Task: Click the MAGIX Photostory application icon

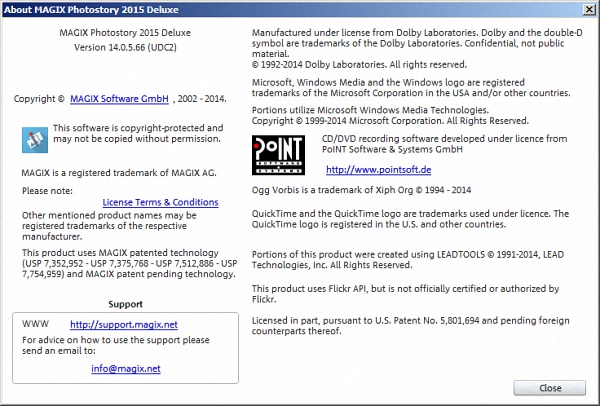Action: [35, 140]
